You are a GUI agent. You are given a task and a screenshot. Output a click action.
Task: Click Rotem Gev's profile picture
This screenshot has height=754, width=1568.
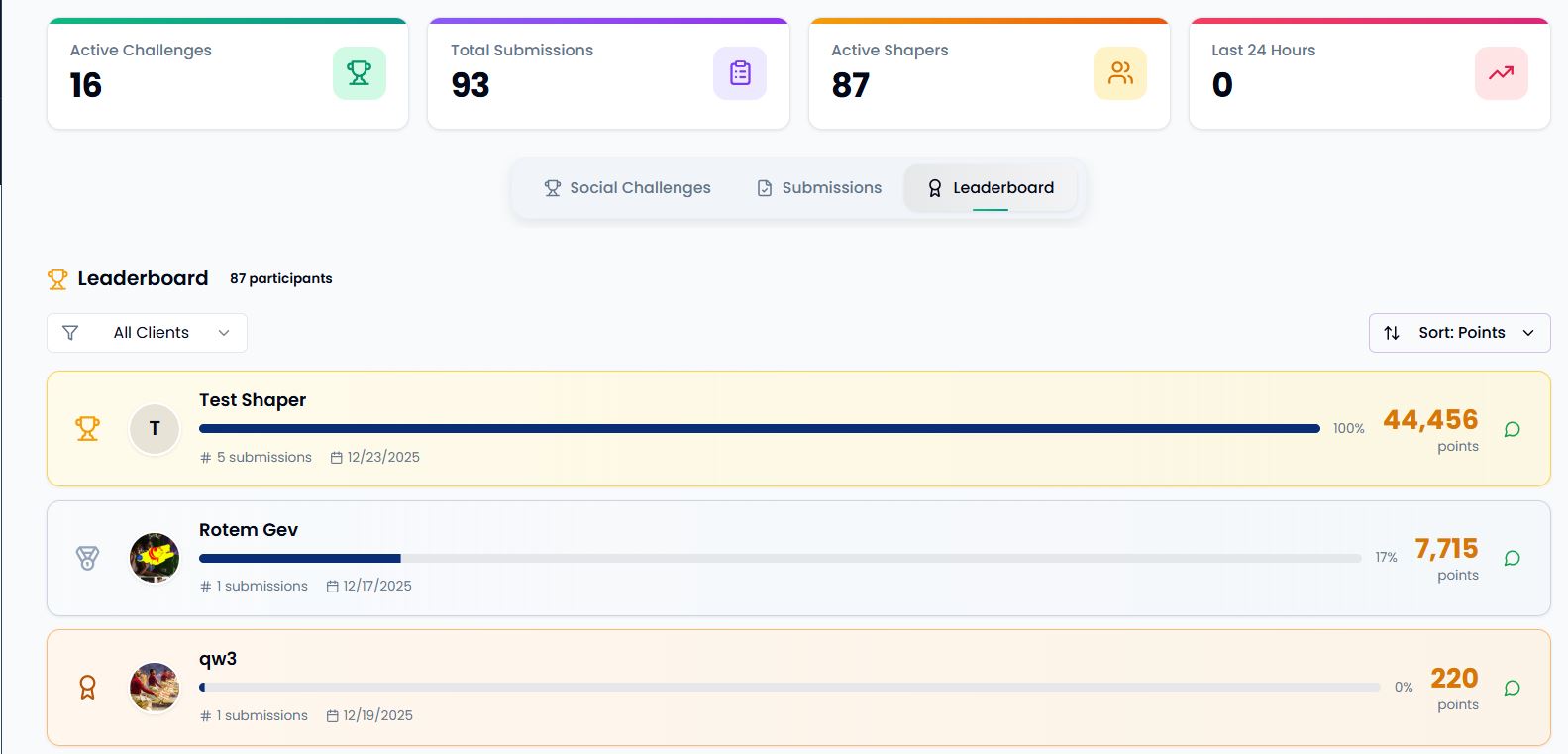click(155, 558)
